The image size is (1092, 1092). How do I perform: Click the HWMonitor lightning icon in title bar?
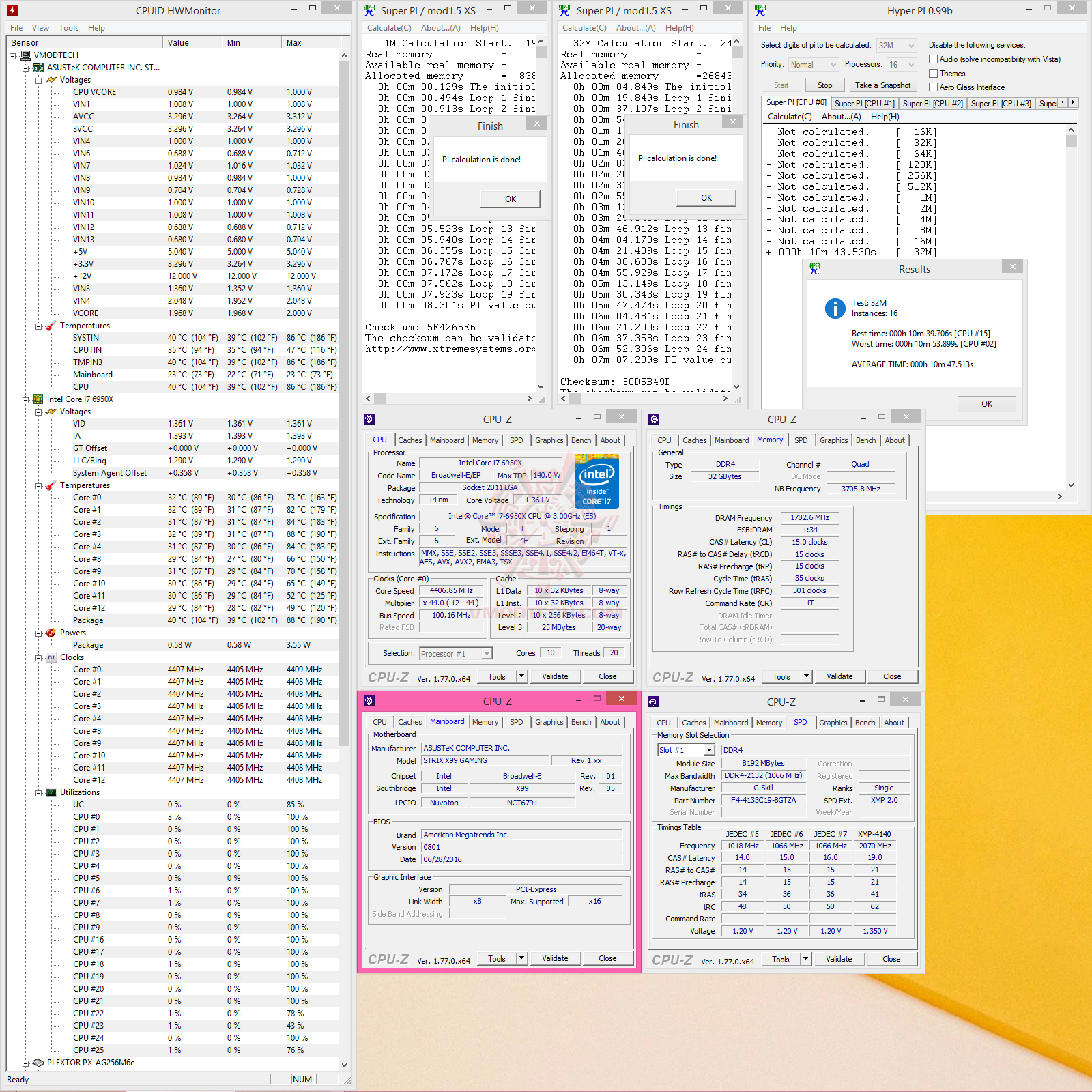pos(12,10)
